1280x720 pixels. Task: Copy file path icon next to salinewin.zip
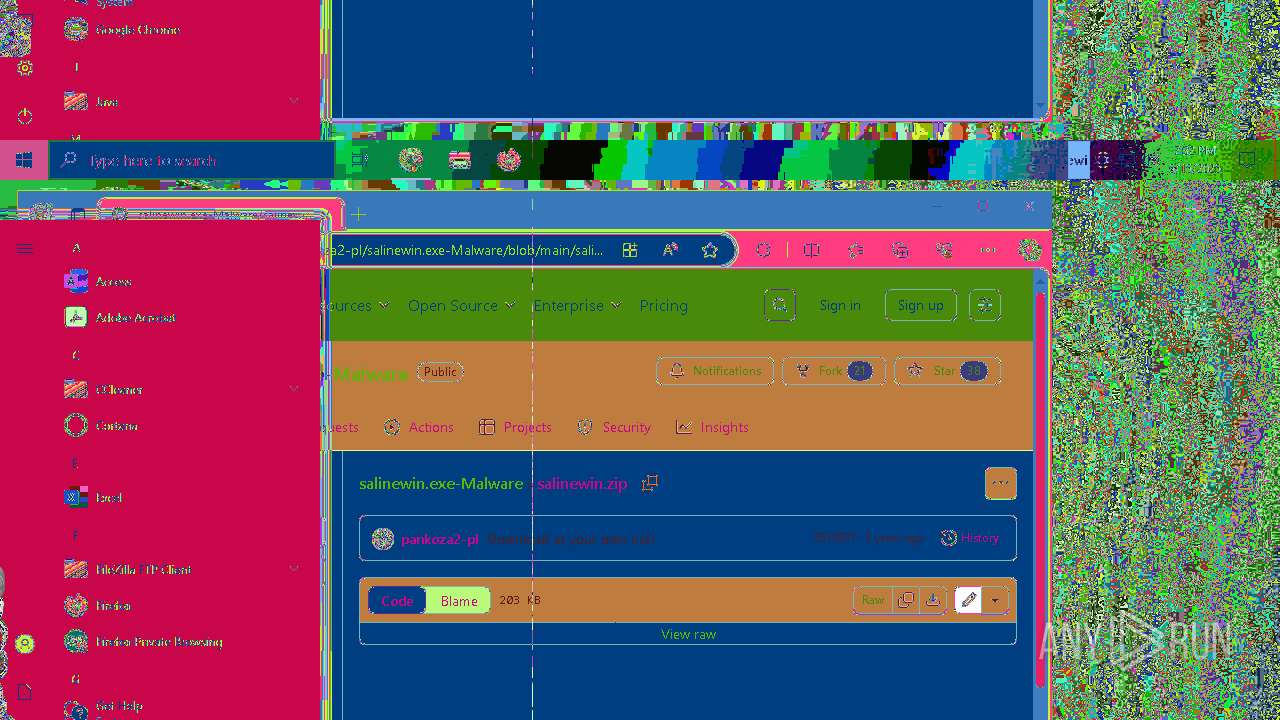(x=650, y=483)
